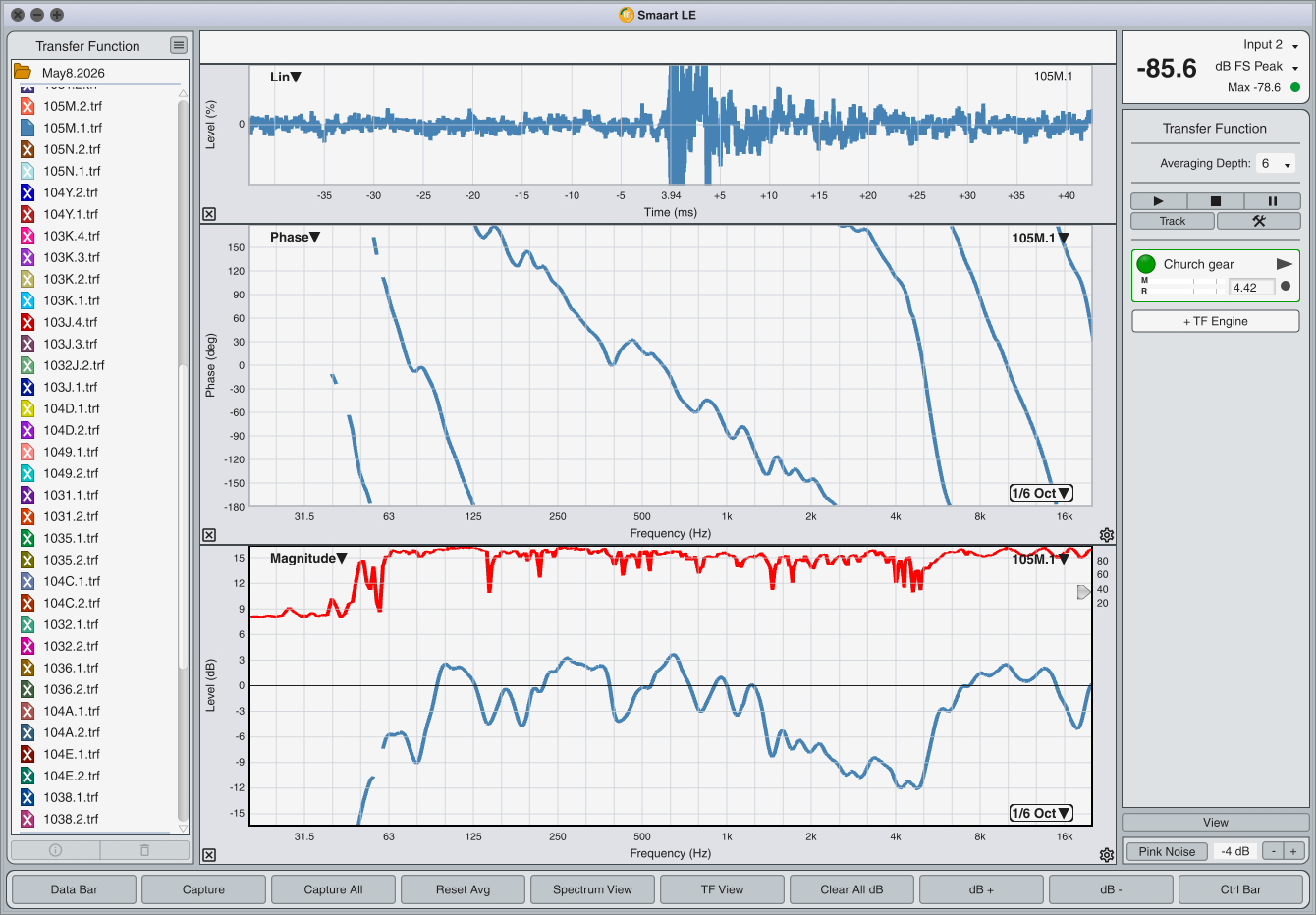The width and height of the screenshot is (1316, 915).
Task: Toggle visibility of the 1032J.2.trf trace
Action: 27,365
